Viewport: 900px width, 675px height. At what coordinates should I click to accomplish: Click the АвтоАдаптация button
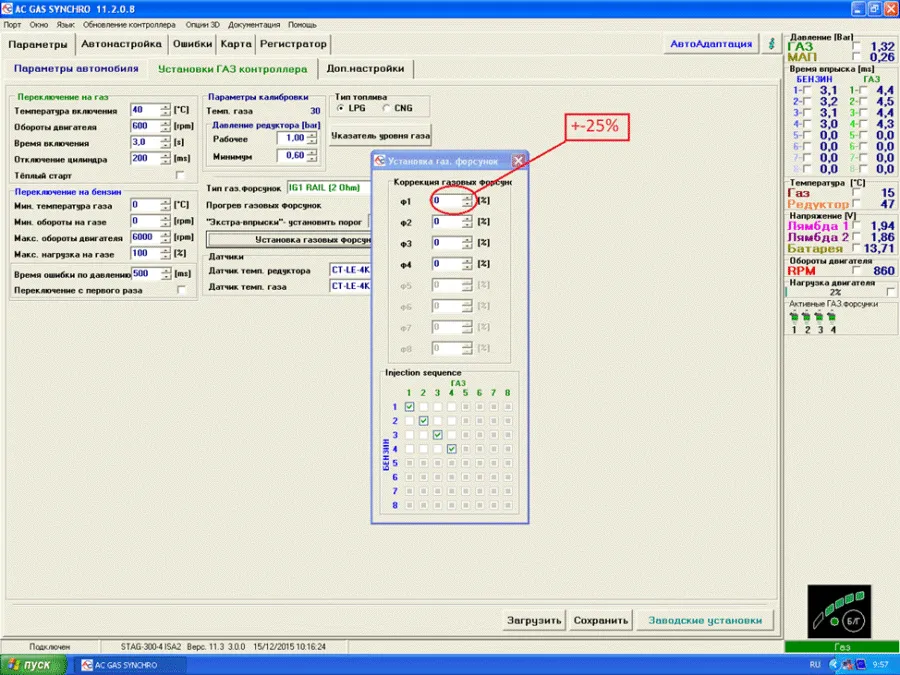point(711,44)
